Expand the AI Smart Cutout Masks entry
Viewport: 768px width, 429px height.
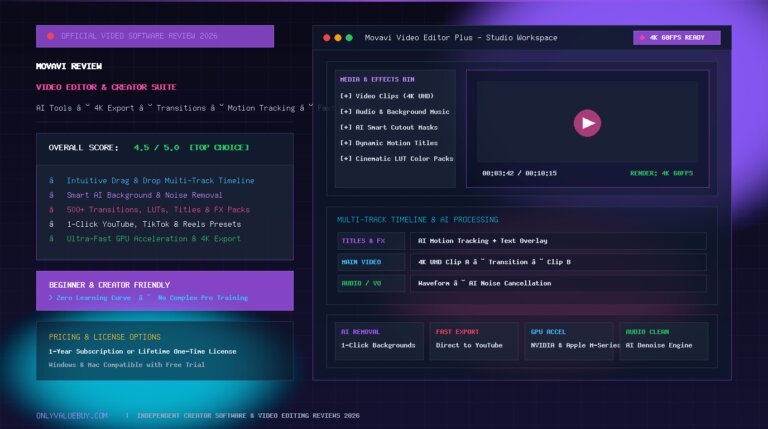pos(389,127)
